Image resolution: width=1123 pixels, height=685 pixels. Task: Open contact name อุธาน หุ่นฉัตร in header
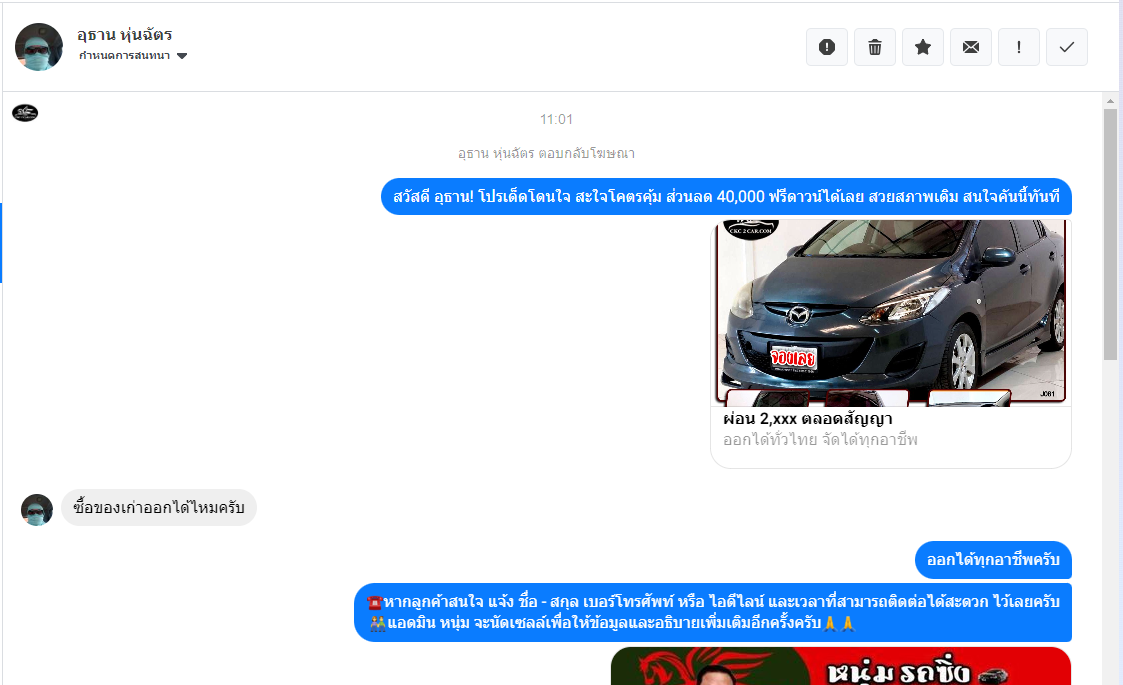(x=124, y=35)
